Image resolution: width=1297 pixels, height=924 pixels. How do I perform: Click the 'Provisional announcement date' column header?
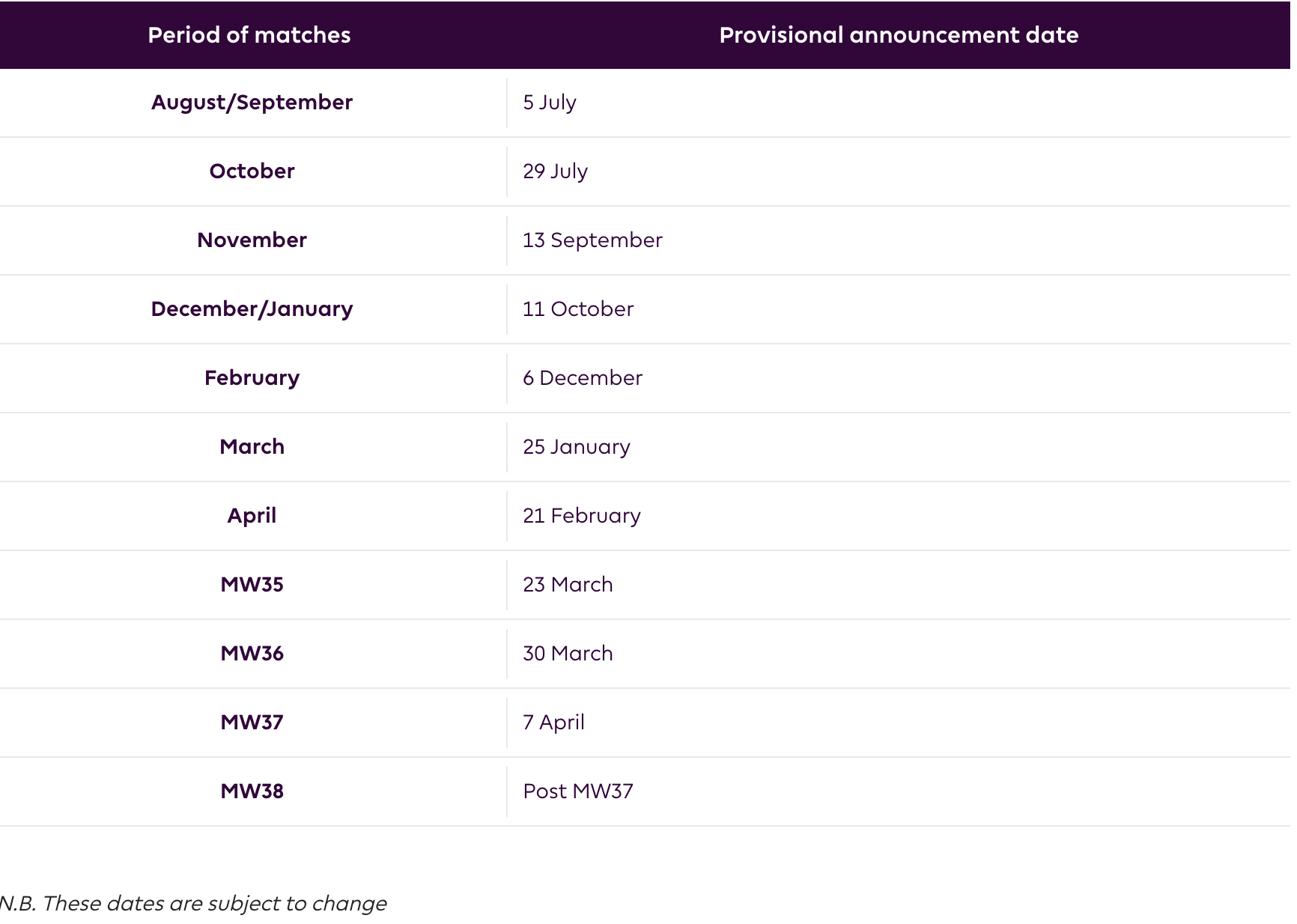click(x=899, y=35)
